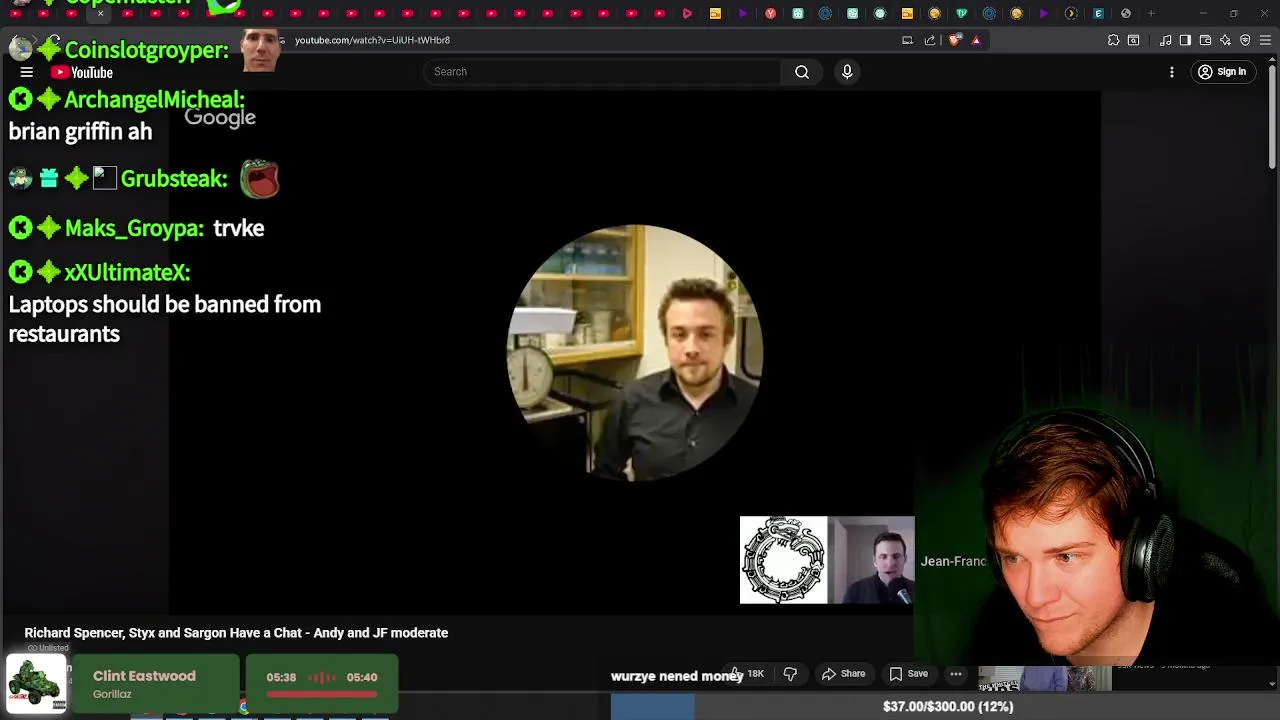1280x720 pixels.
Task: Switch to the green TV favicon tab
Action: tap(961, 13)
